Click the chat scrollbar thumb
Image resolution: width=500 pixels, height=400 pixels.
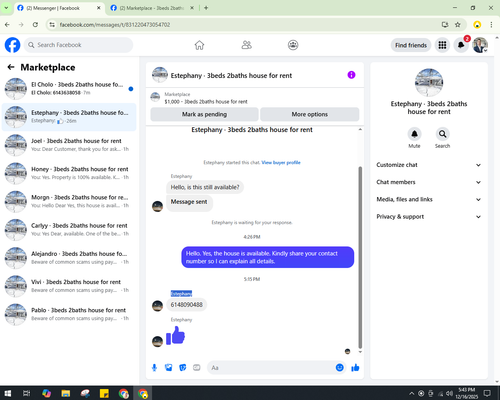click(x=360, y=257)
